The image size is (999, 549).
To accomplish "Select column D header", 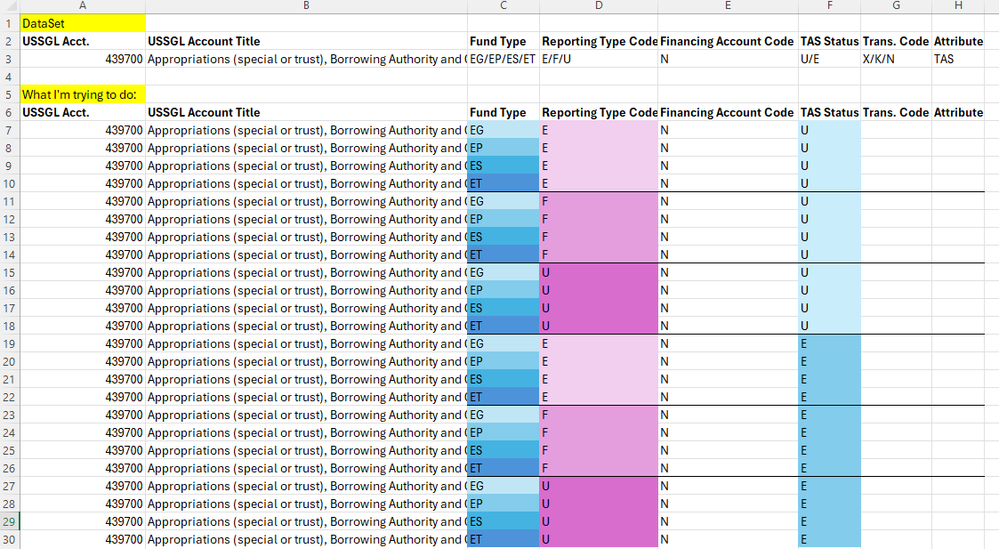I will (599, 6).
